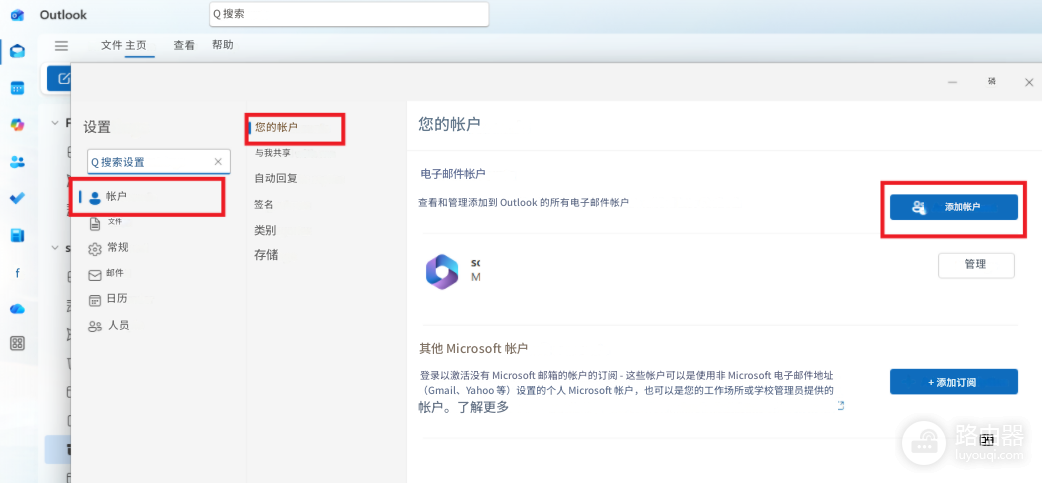Image resolution: width=1042 pixels, height=483 pixels.
Task: Open the 文件 ribbon tab
Action: (112, 45)
